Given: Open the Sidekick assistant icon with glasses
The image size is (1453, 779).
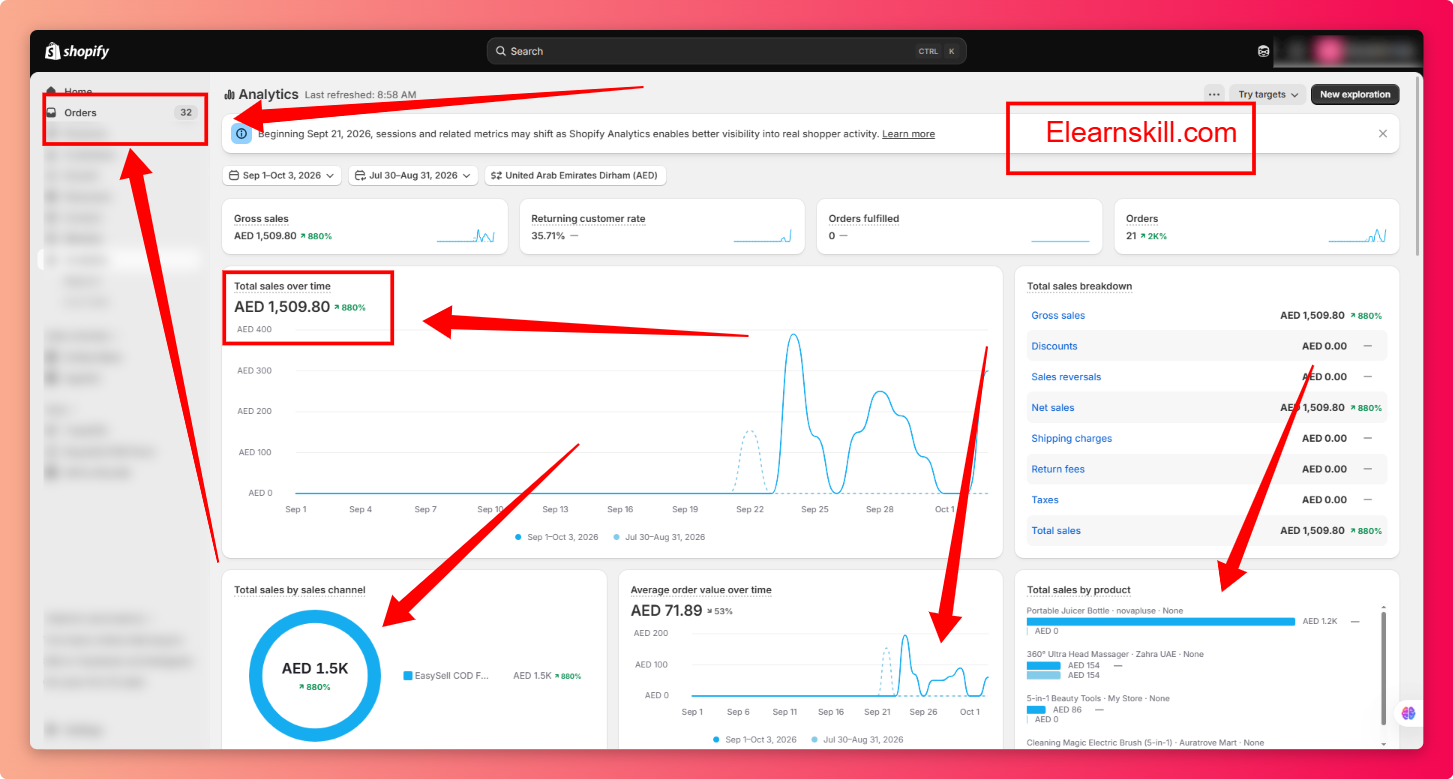Looking at the screenshot, I should (x=1264, y=51).
